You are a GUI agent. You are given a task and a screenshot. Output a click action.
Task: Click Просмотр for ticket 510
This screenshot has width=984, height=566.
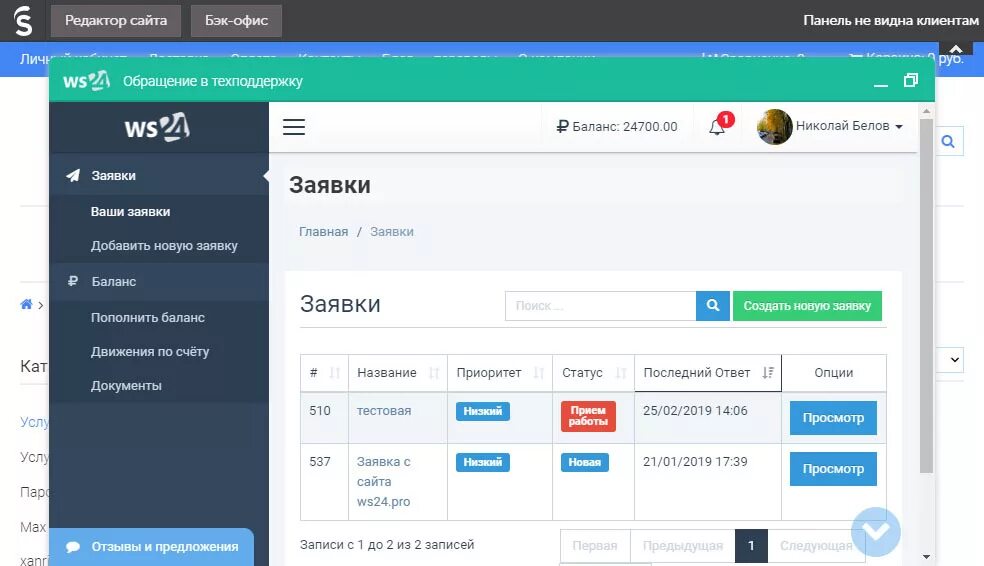(x=833, y=418)
